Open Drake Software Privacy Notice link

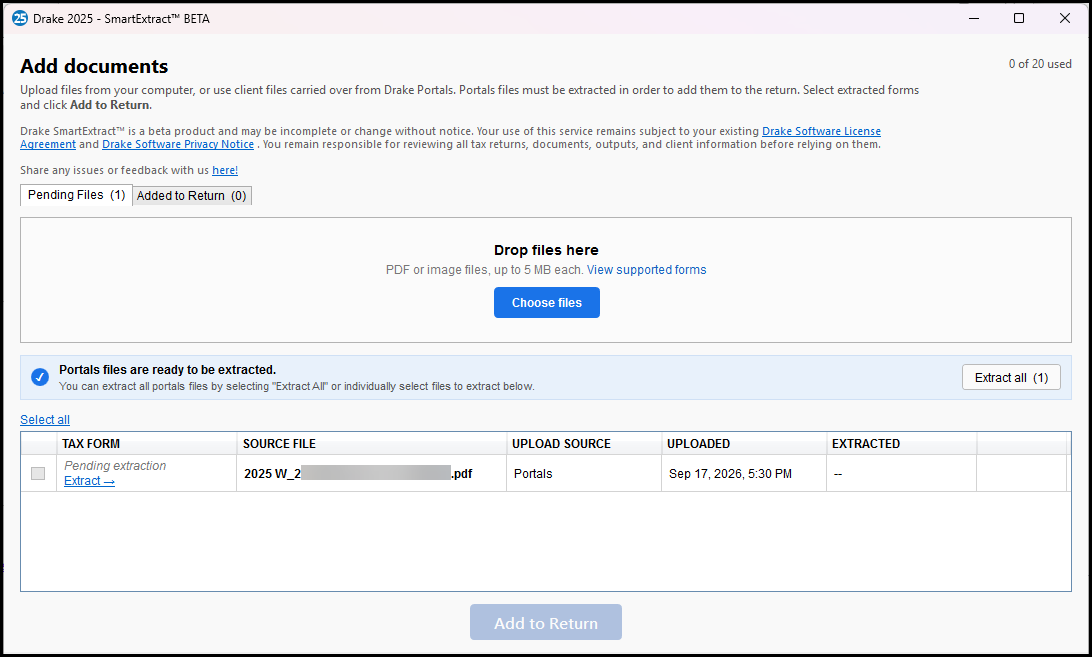[178, 144]
